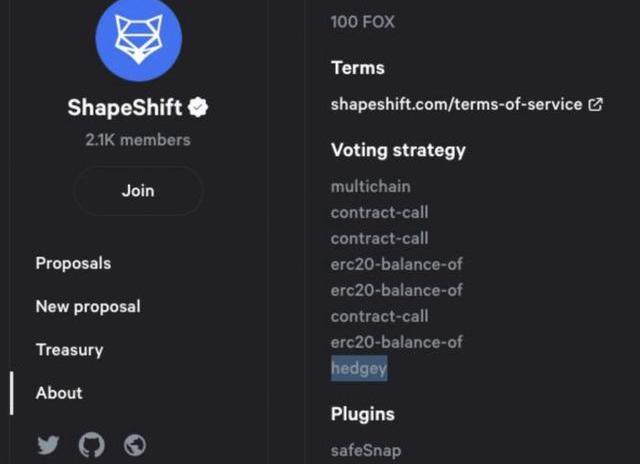Click the 2.1K members count
Image resolution: width=640 pixels, height=464 pixels.
point(138,140)
